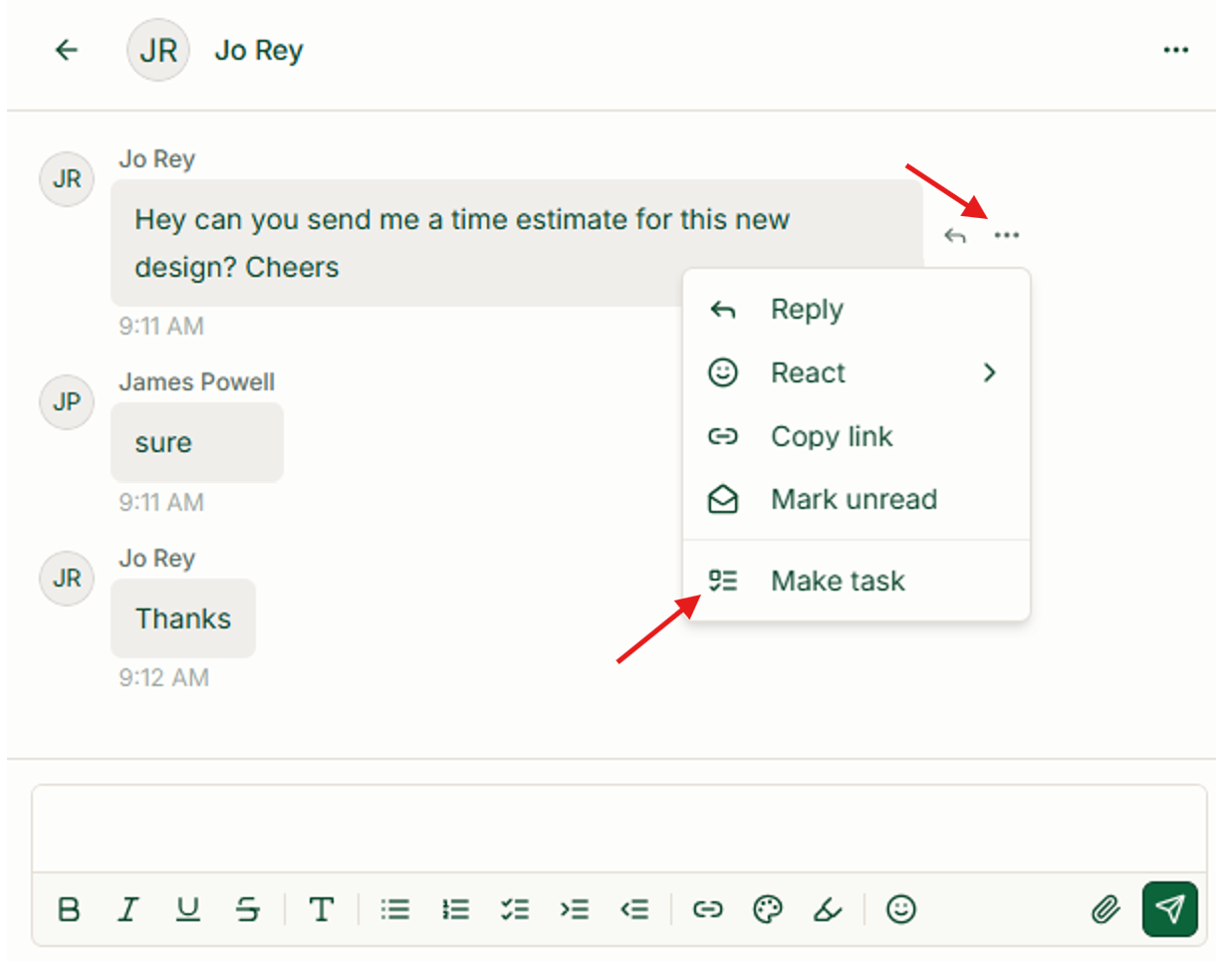The height and width of the screenshot is (961, 1232).
Task: Click JR avatar beside Thanks message
Action: click(x=67, y=579)
